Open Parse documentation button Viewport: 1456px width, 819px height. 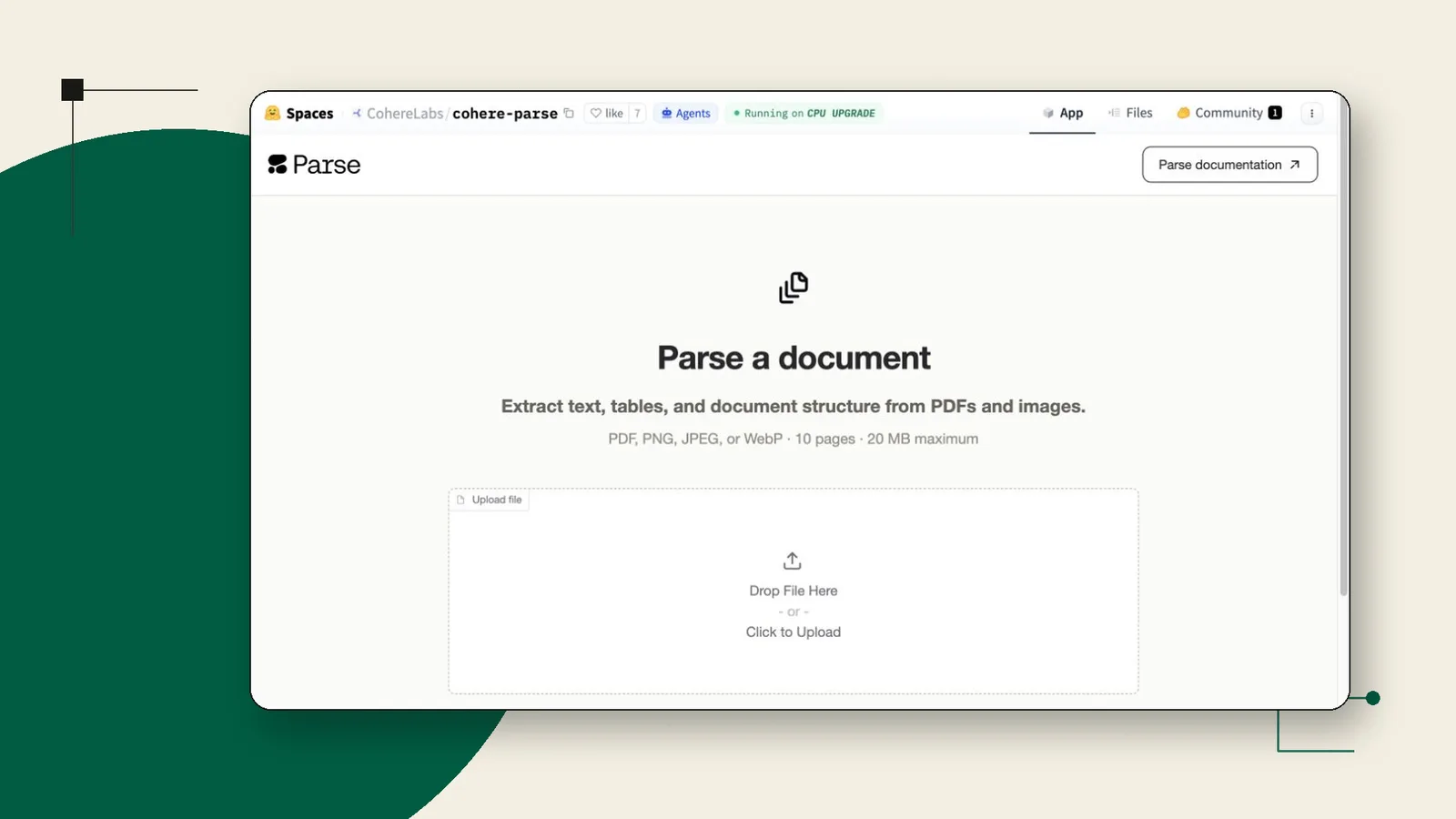(x=1229, y=165)
